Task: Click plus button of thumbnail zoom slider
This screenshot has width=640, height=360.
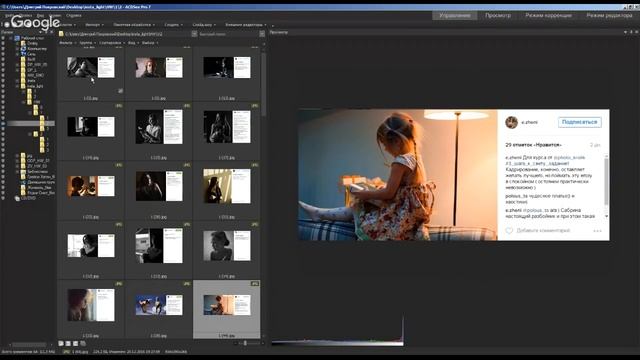Action: 262,343
